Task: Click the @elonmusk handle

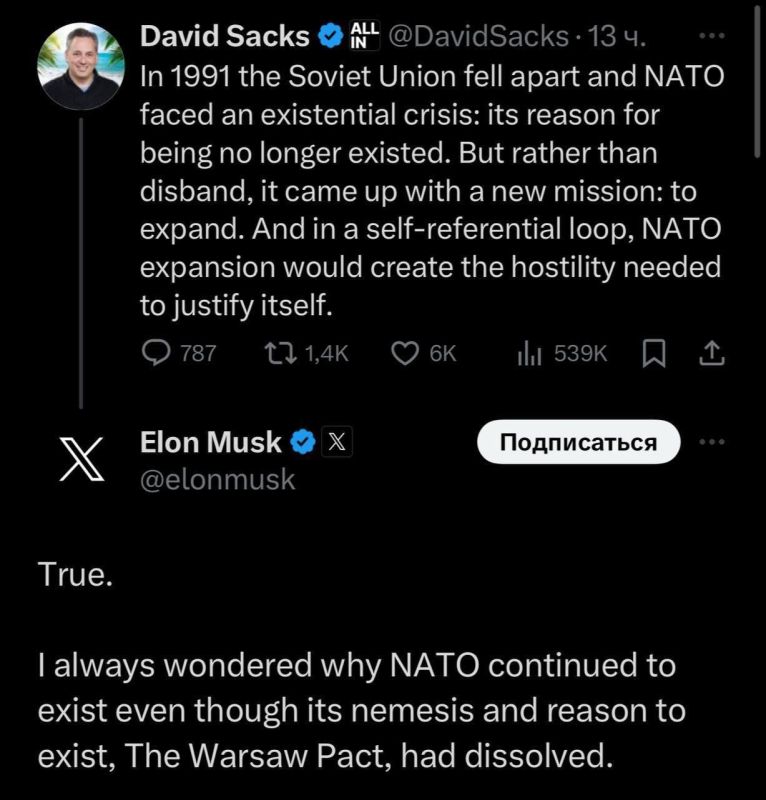Action: tap(218, 479)
